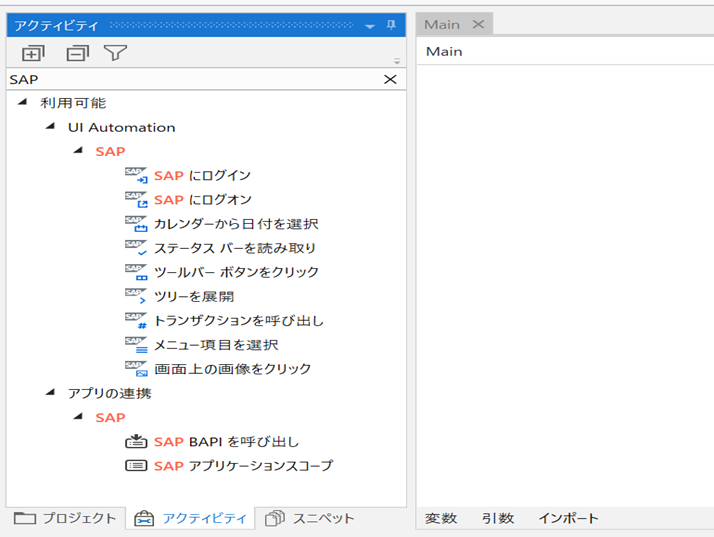Open the 引数 panel
This screenshot has width=714, height=537.
[x=498, y=518]
